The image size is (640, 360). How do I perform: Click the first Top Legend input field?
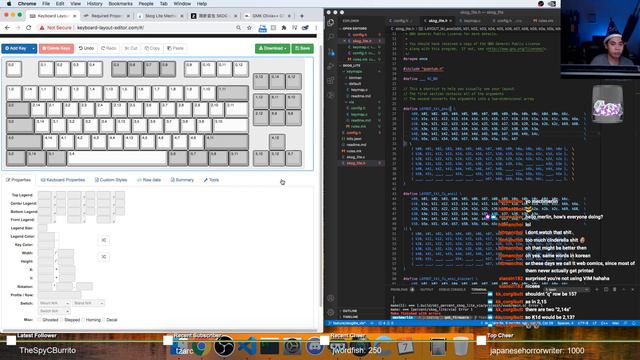tap(45, 195)
